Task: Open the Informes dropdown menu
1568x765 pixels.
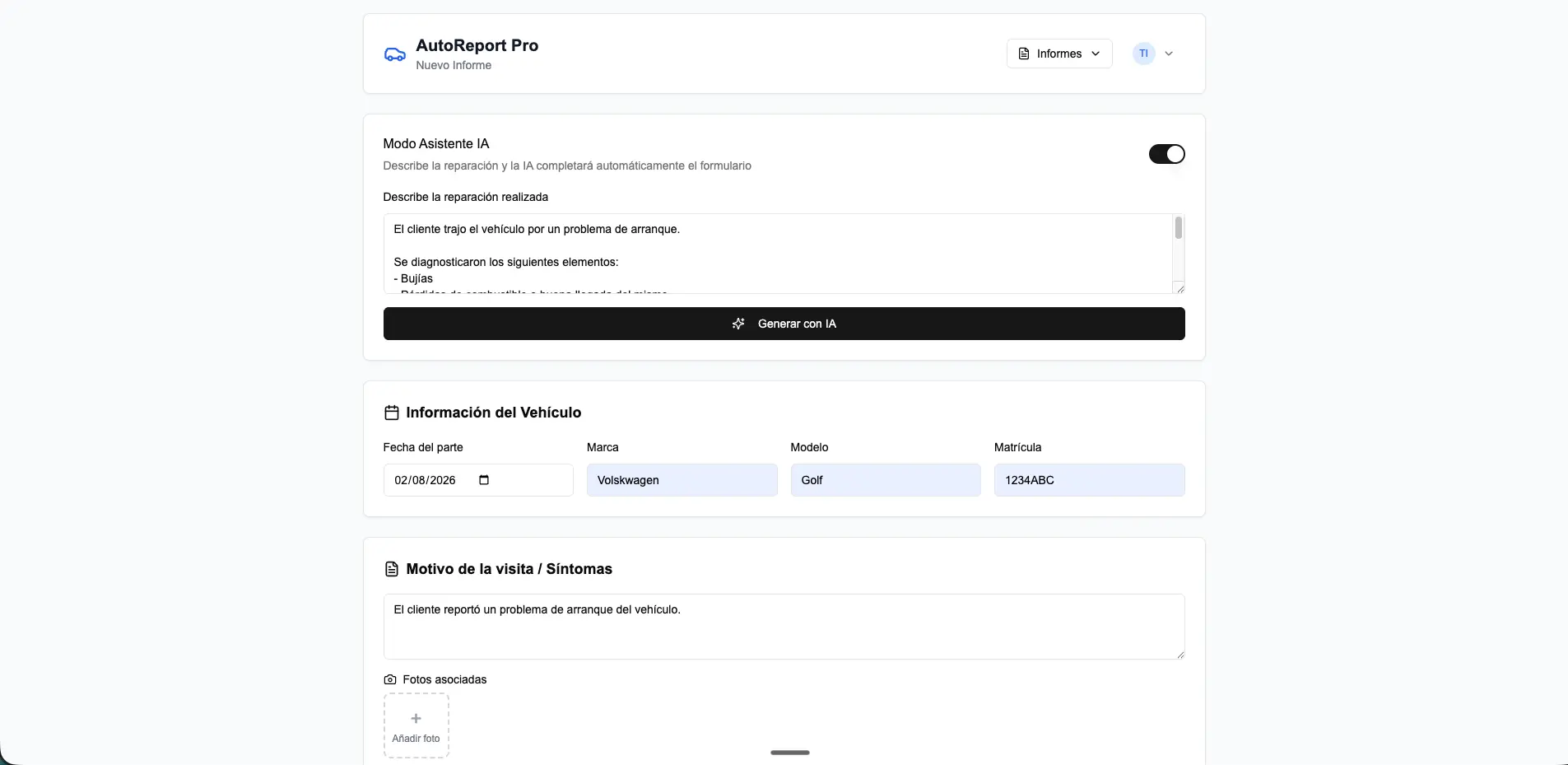Action: pyautogui.click(x=1059, y=54)
